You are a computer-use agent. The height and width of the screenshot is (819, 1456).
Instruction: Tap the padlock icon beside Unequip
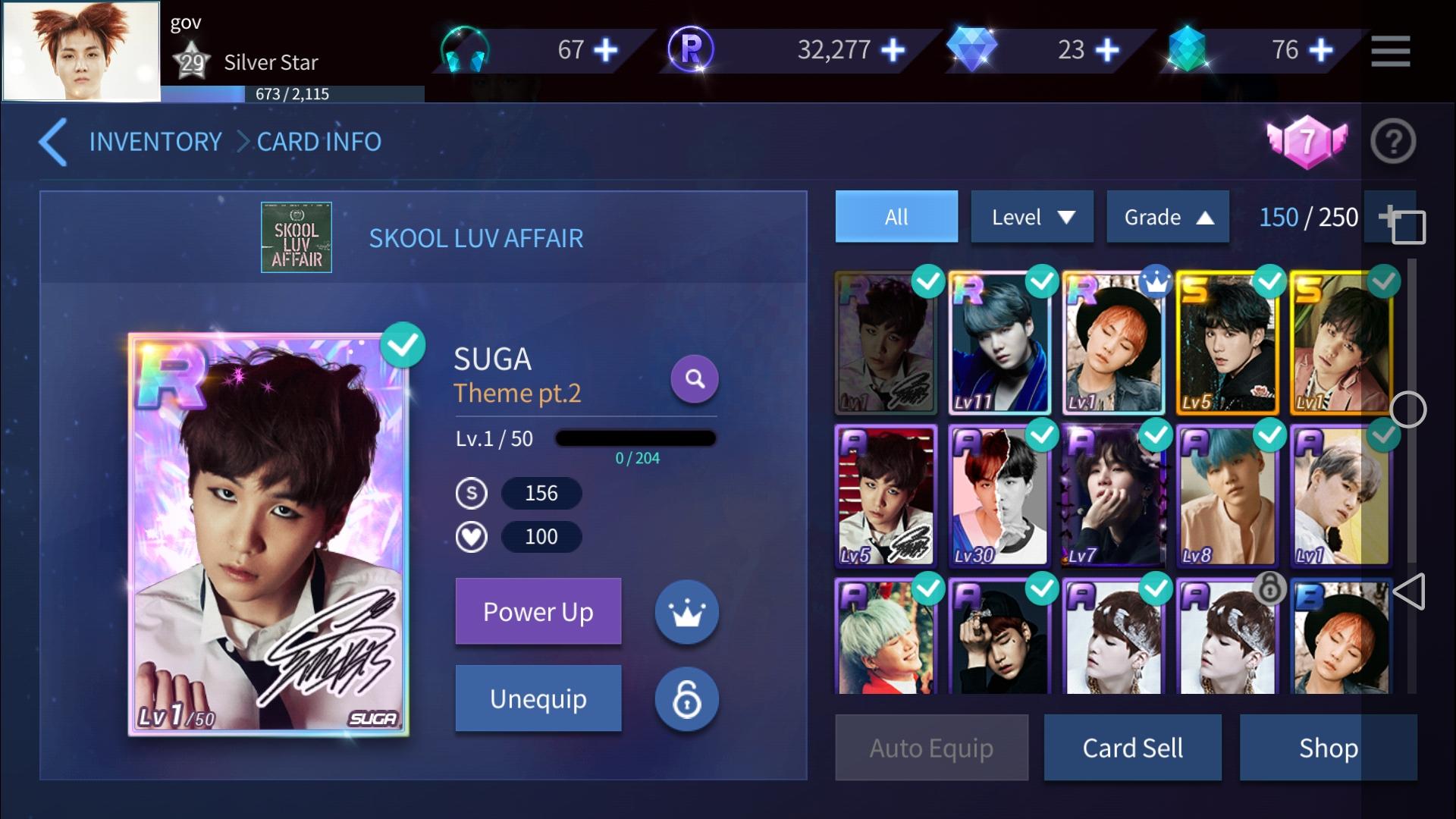coord(687,698)
